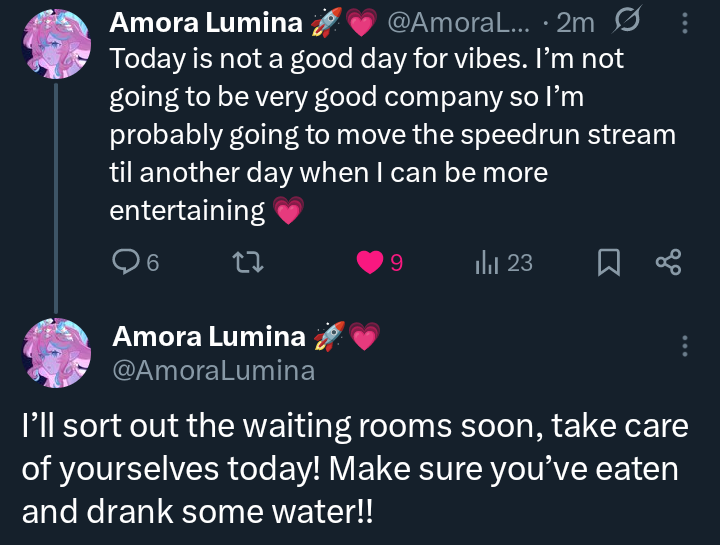Click the share icon on the first post
The width and height of the screenshot is (720, 545).
tap(668, 263)
